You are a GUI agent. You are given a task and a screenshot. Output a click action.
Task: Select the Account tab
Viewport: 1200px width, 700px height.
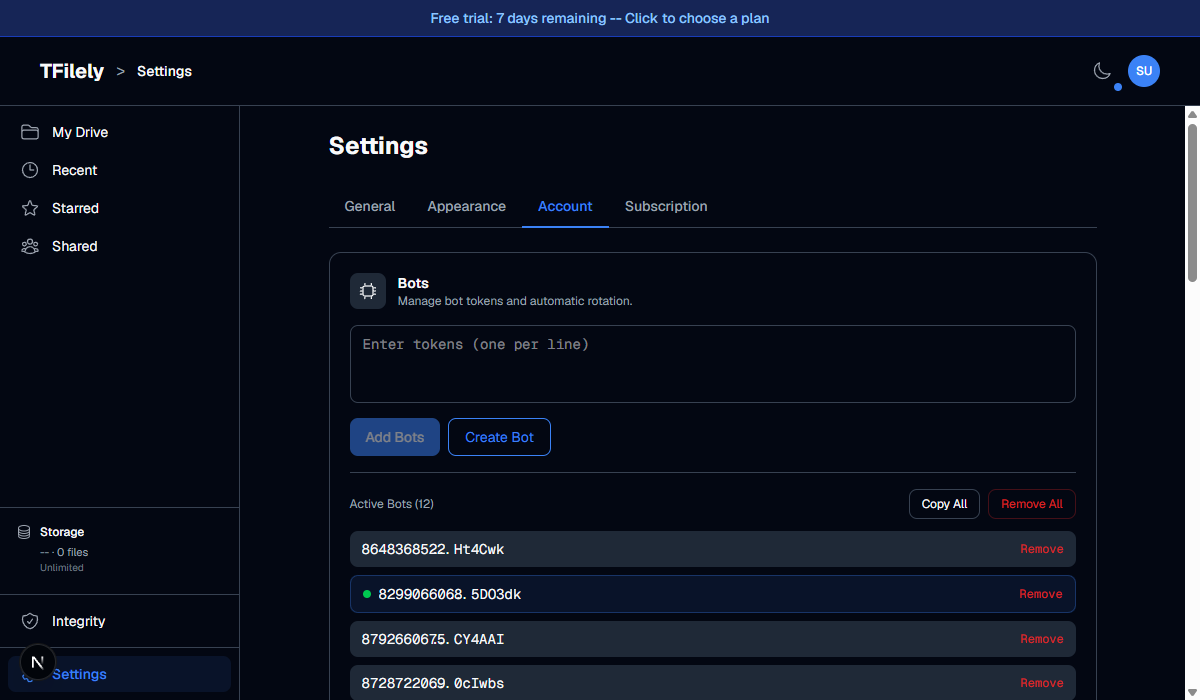565,206
